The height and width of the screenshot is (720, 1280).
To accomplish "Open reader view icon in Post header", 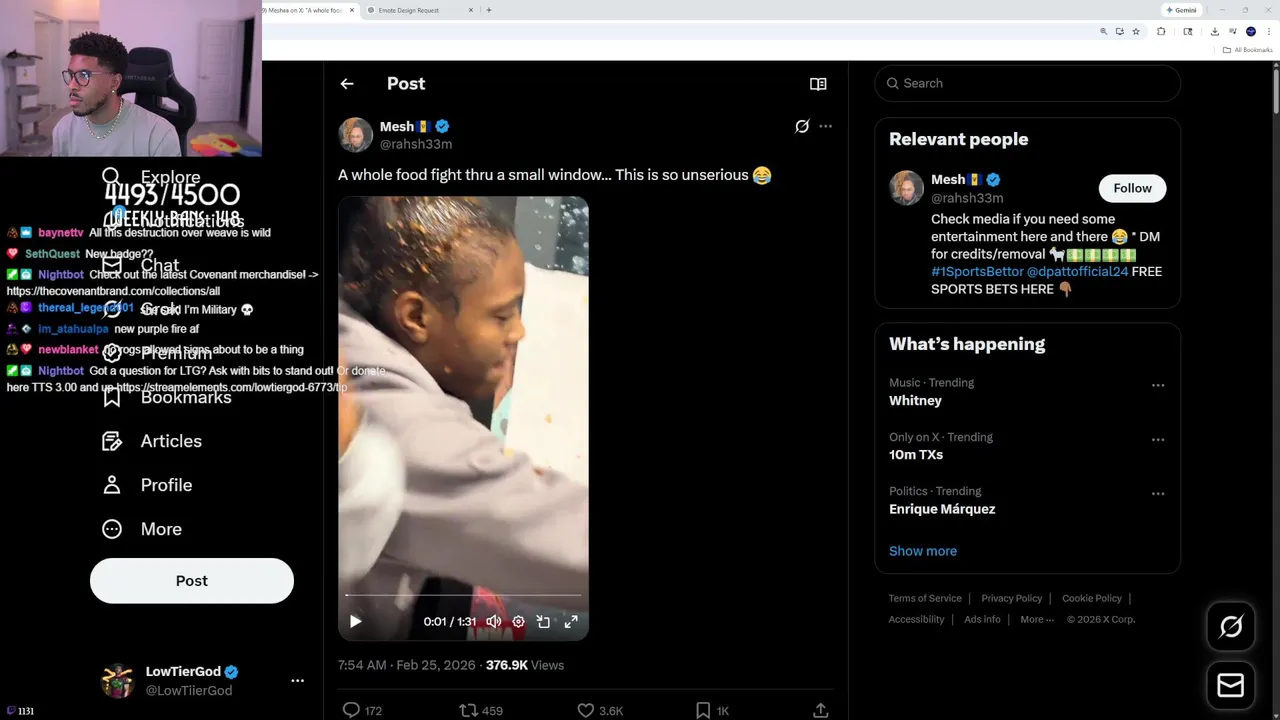I will (818, 84).
